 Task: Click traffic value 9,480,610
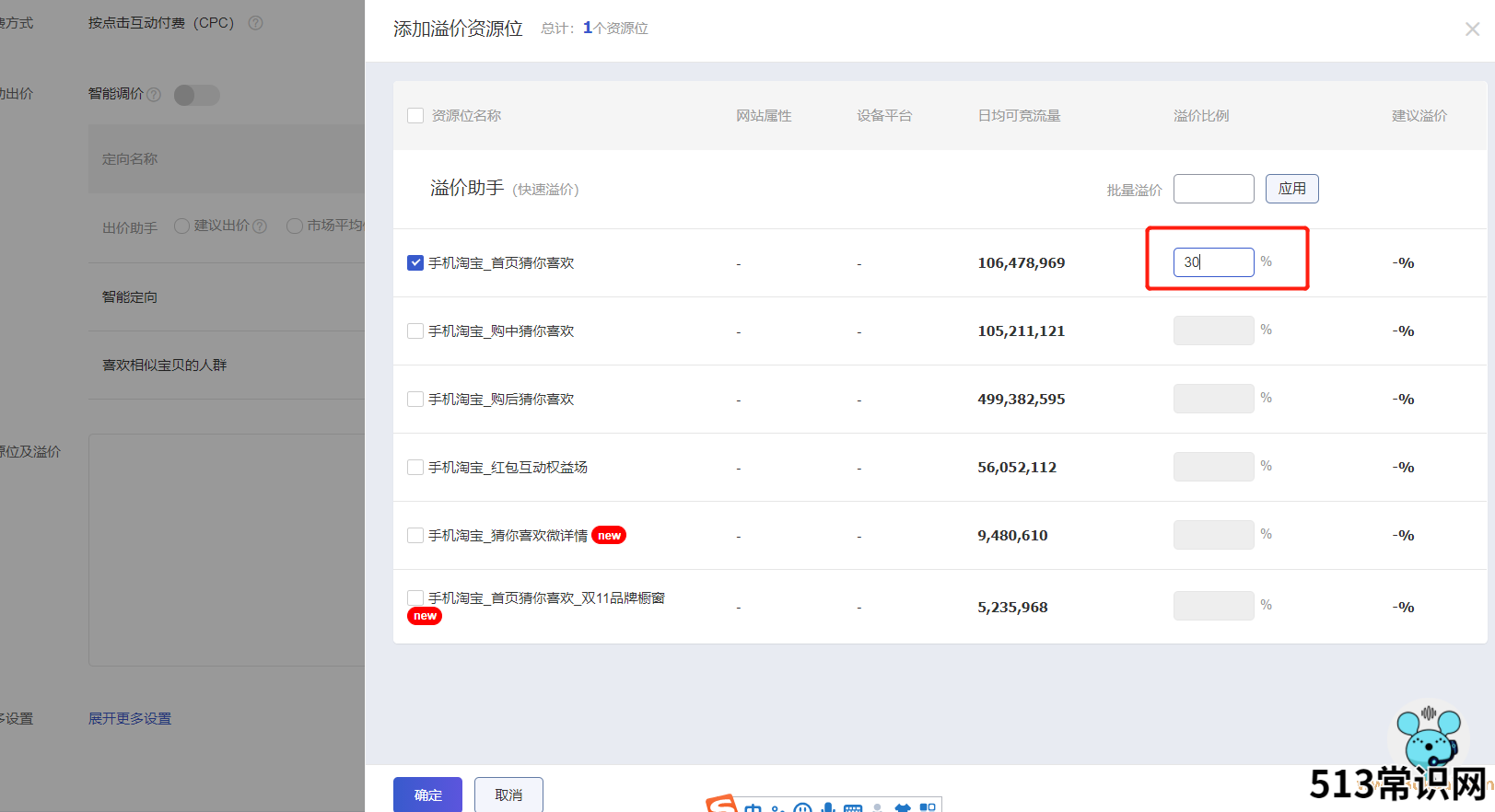[x=1012, y=536]
